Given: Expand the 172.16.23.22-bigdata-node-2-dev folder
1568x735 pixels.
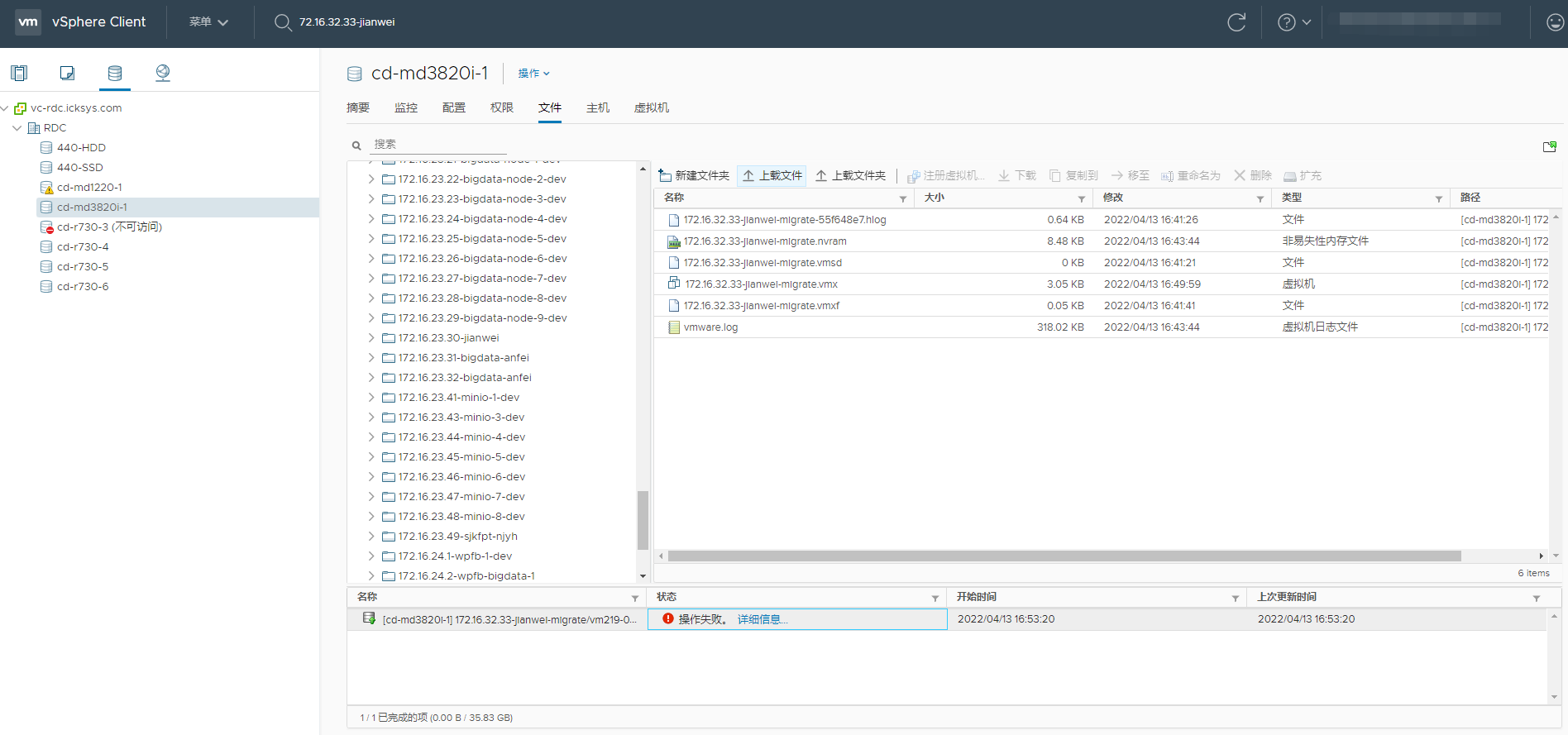Looking at the screenshot, I should pos(371,179).
